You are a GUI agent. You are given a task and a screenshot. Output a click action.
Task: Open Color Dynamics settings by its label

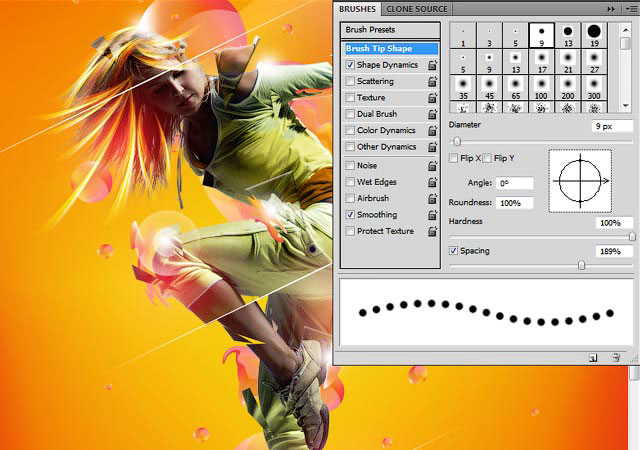(386, 130)
